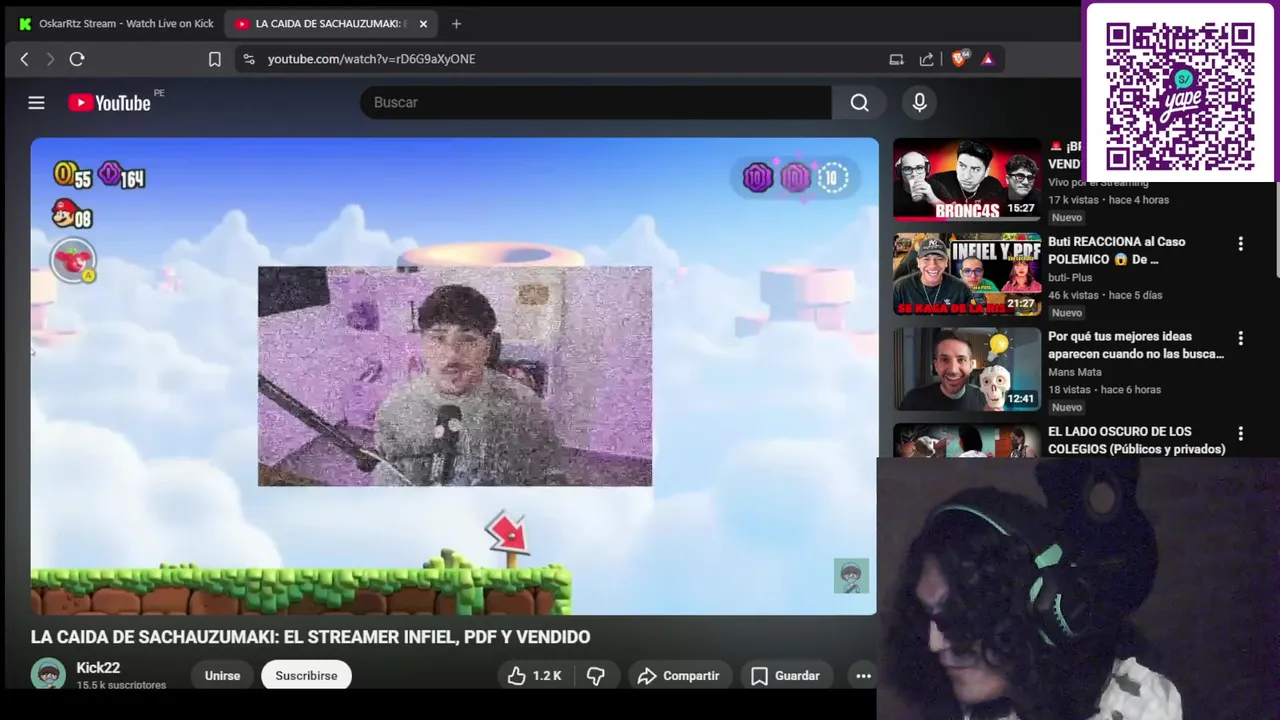Open YouTube hamburger guide menu
The width and height of the screenshot is (1280, 720).
36,102
